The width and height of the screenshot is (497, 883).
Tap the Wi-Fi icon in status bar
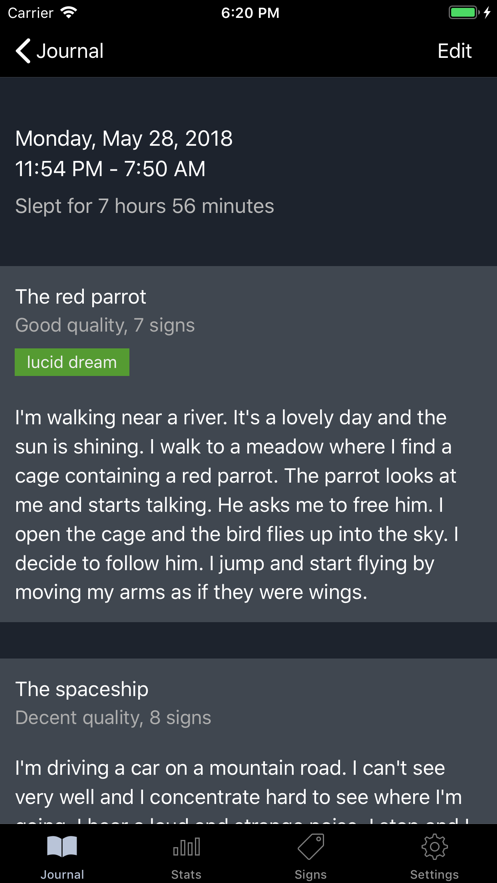tap(69, 12)
